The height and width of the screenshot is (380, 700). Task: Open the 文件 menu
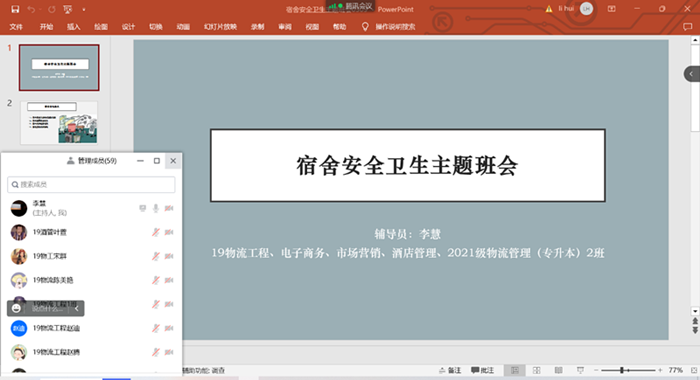click(16, 27)
